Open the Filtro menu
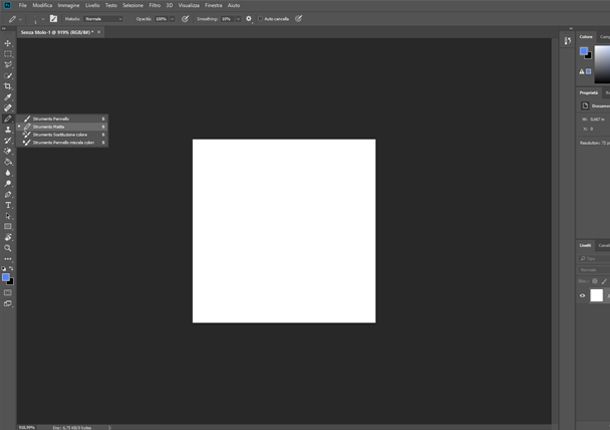 pyautogui.click(x=154, y=5)
